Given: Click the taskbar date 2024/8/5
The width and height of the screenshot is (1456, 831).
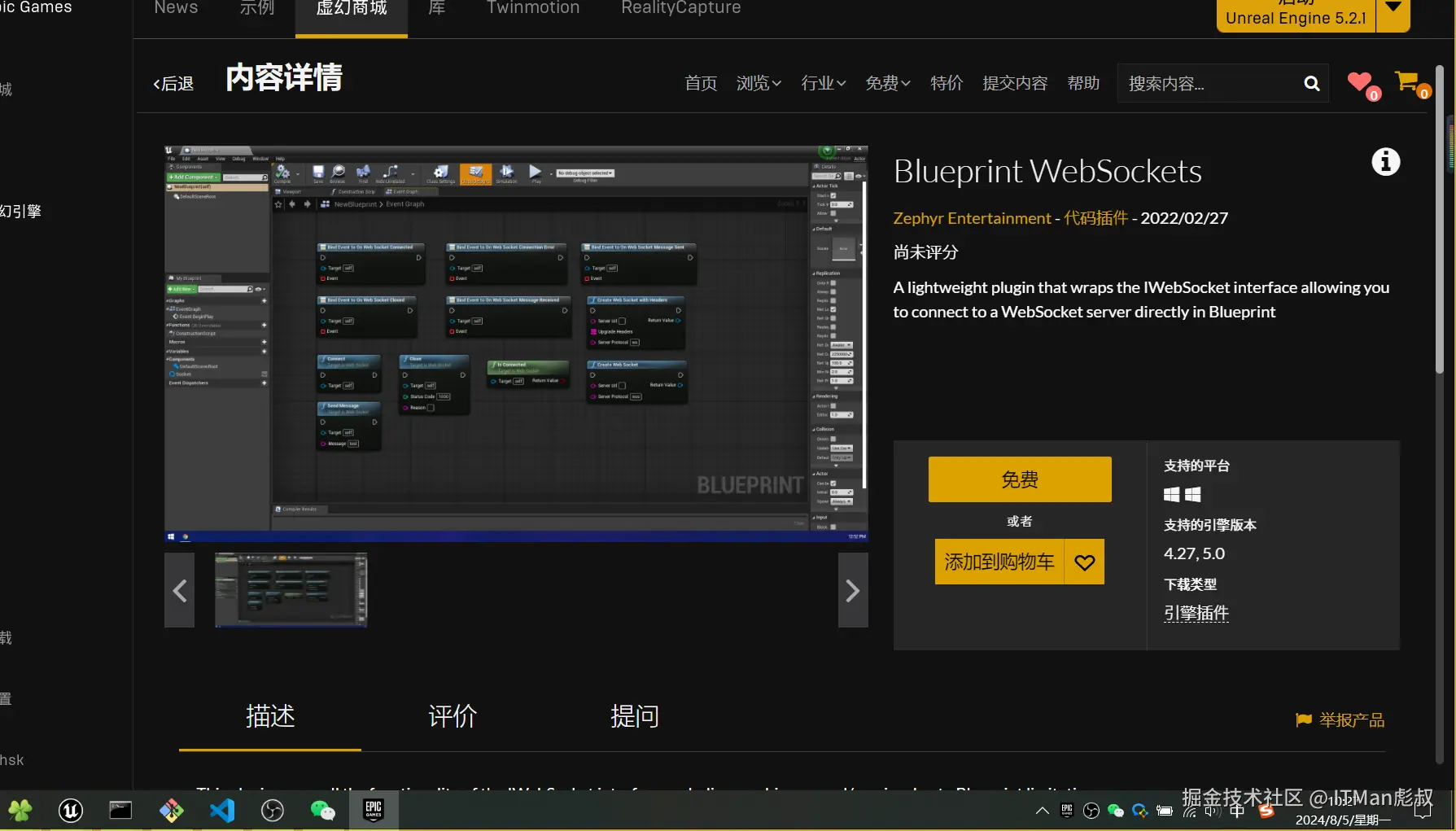Looking at the screenshot, I should click(1343, 820).
